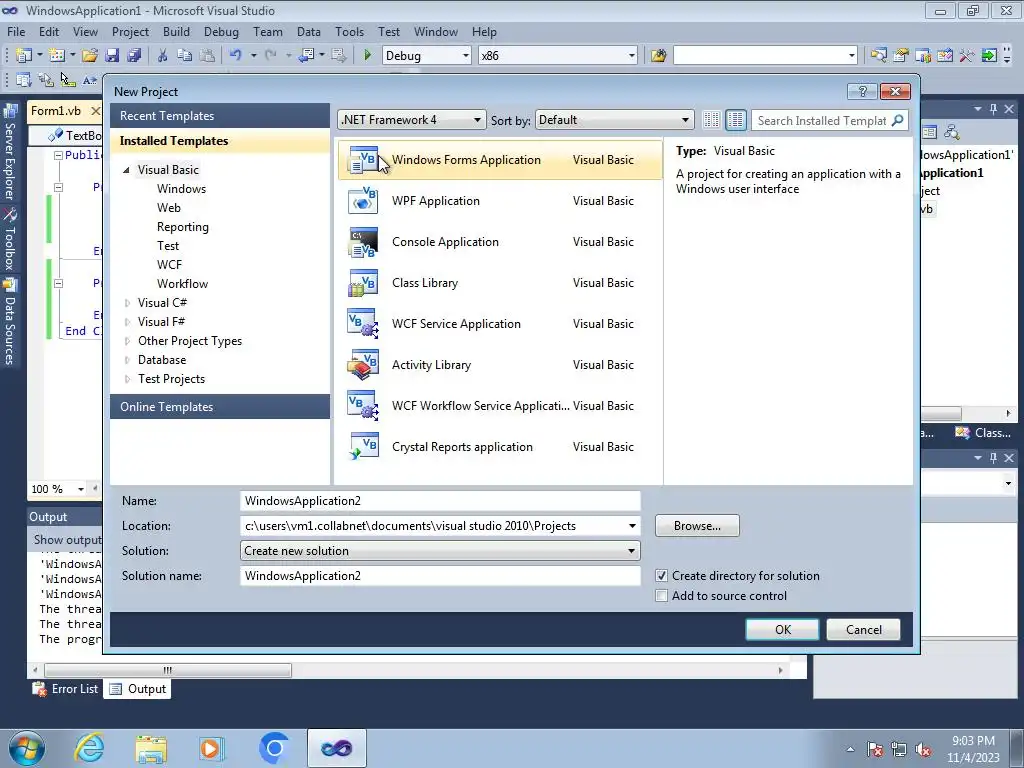This screenshot has width=1024, height=768.
Task: Collapse the Visual Basic tree node
Action: [126, 170]
